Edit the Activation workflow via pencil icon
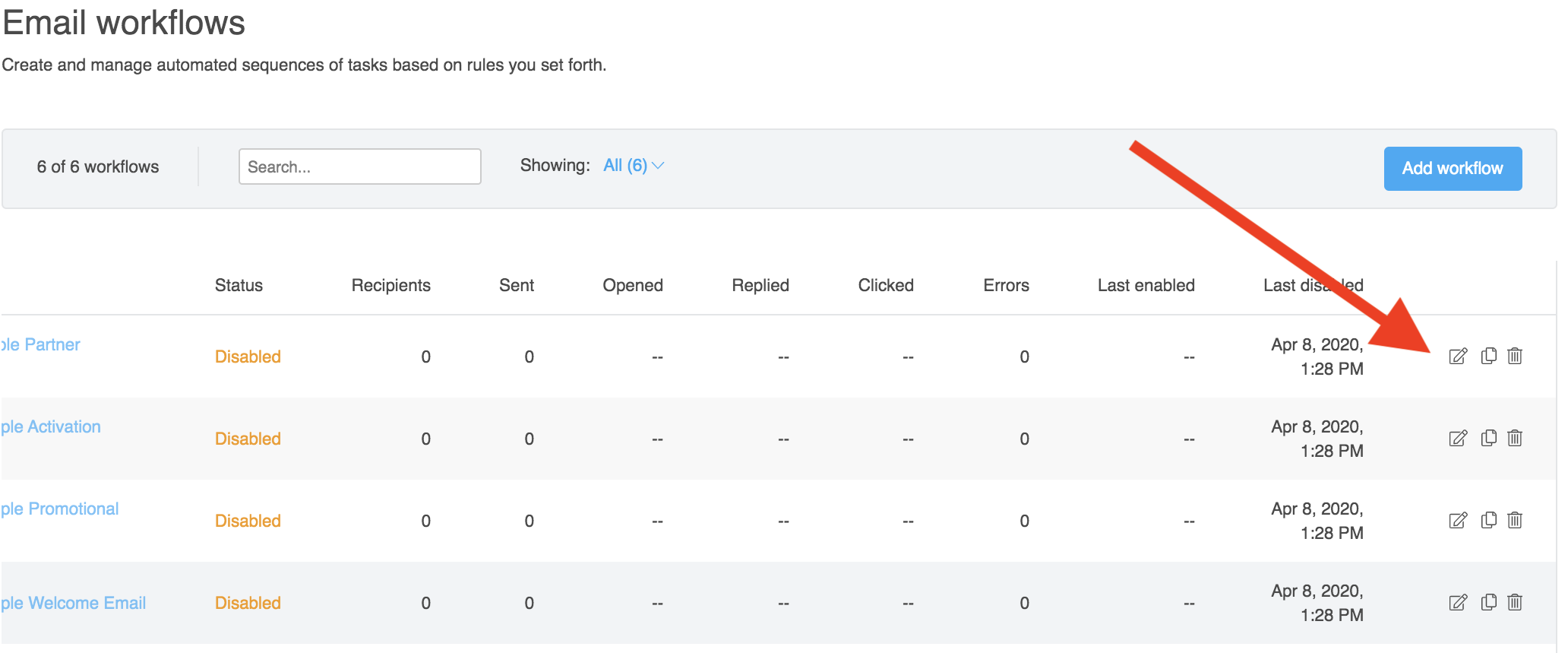1568x653 pixels. coord(1458,439)
